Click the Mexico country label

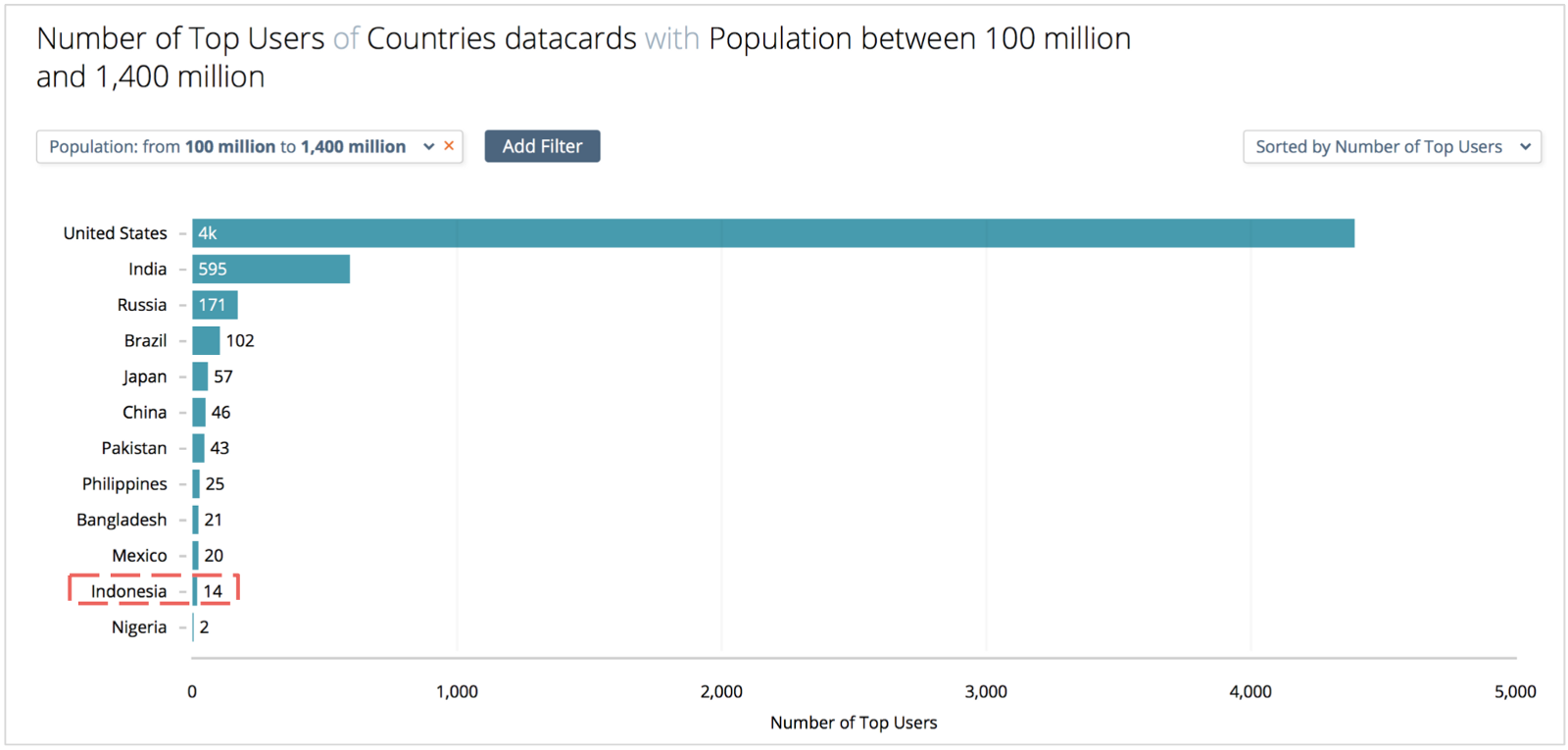pos(139,556)
